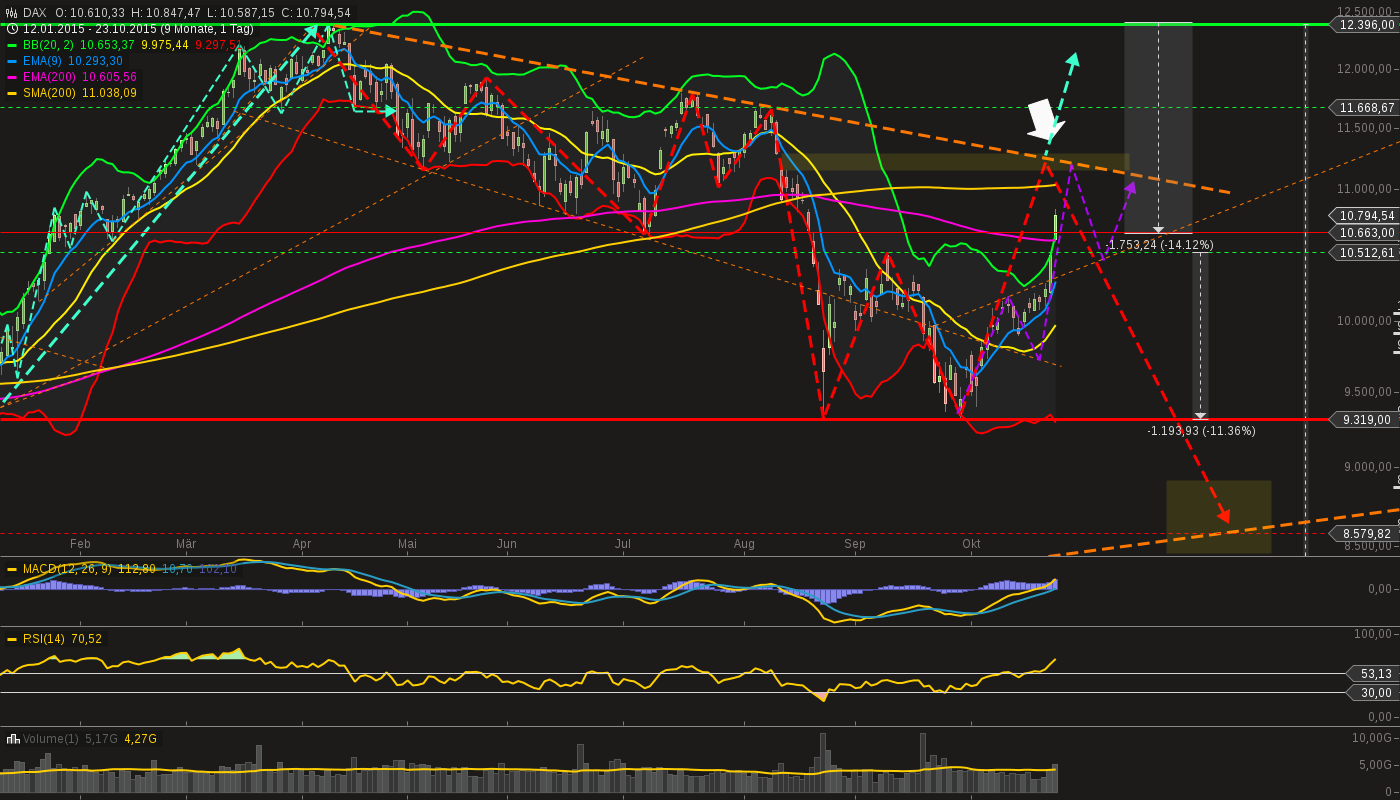Click the 9.500,00 price axis label
Viewport: 1400px width, 800px height.
point(1367,393)
